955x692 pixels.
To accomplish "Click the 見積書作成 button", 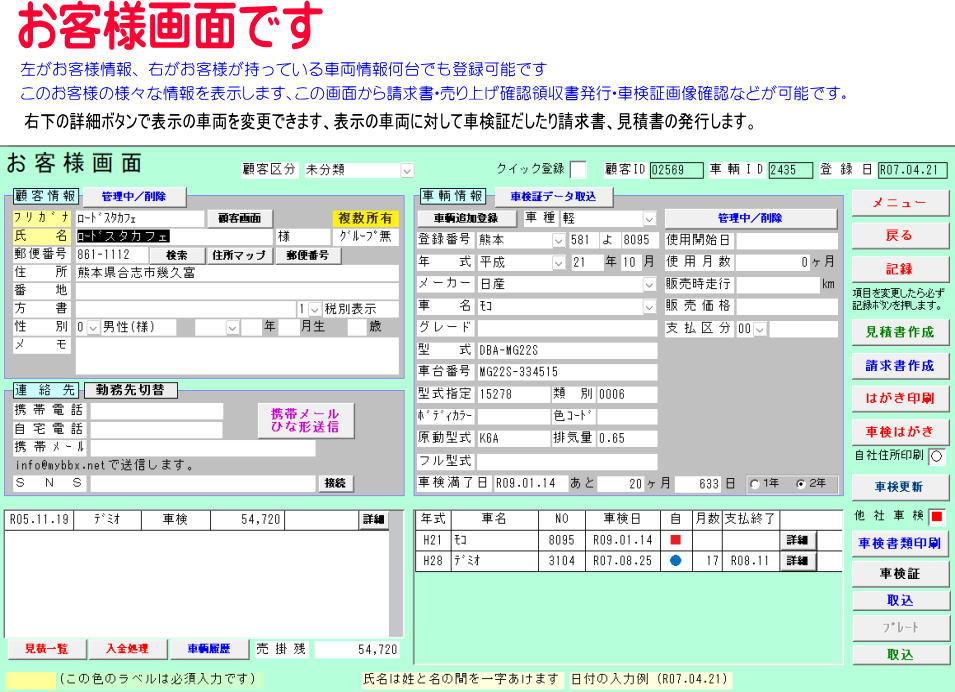I will coord(899,332).
